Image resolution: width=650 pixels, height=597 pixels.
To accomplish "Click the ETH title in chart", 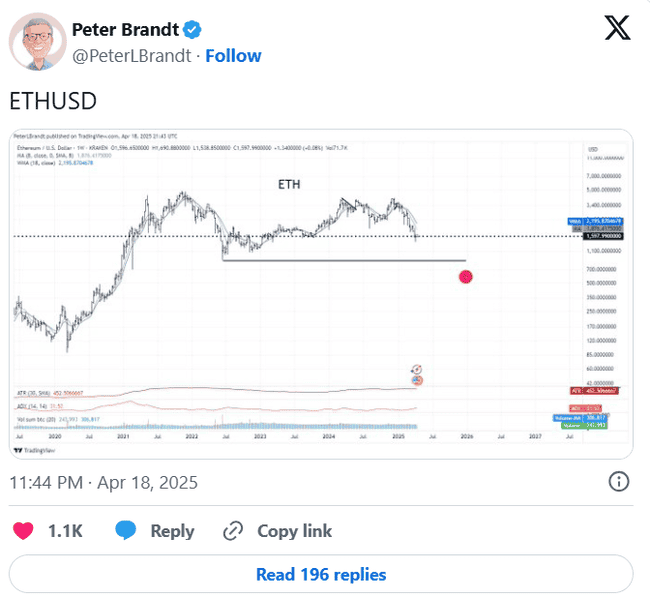I will pos(289,185).
